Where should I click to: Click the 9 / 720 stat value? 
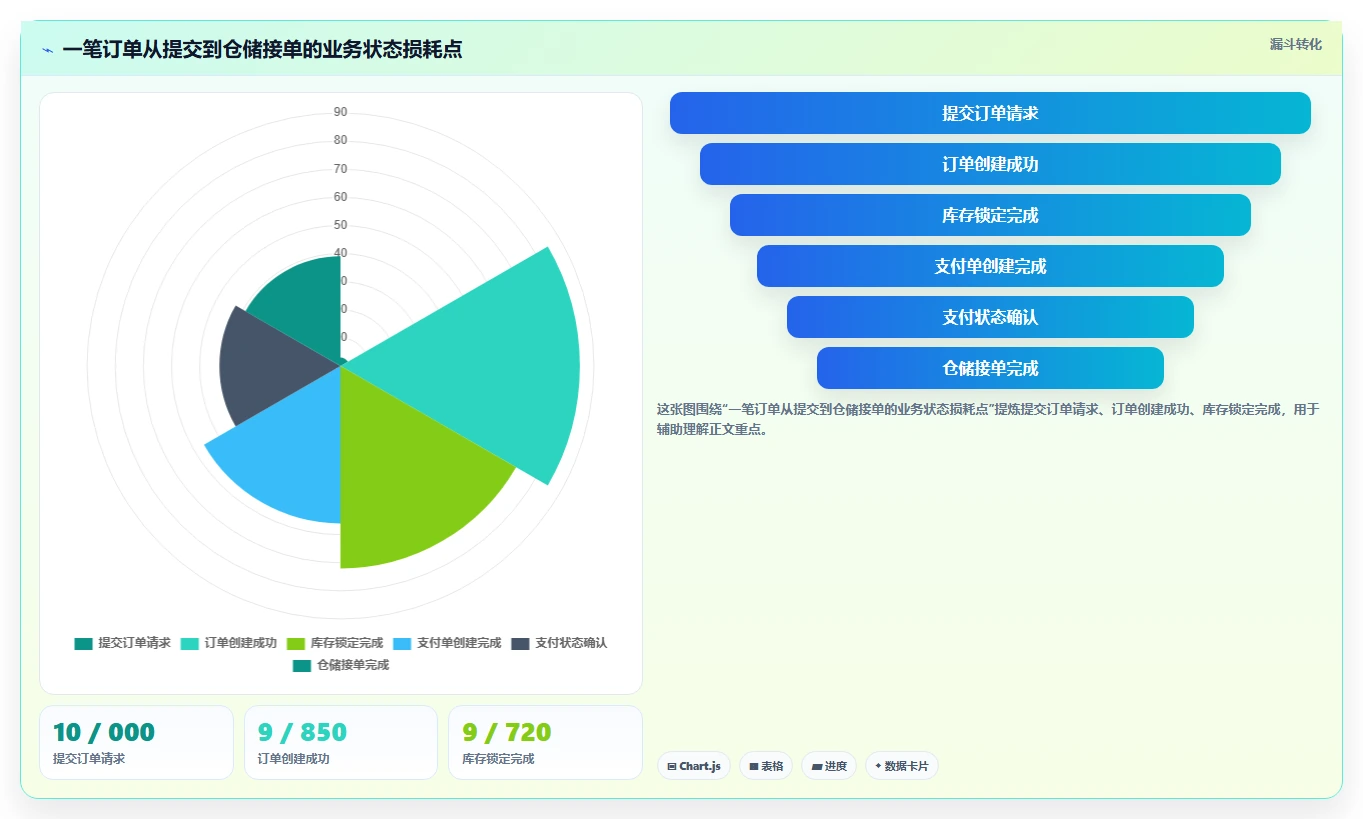pos(507,733)
